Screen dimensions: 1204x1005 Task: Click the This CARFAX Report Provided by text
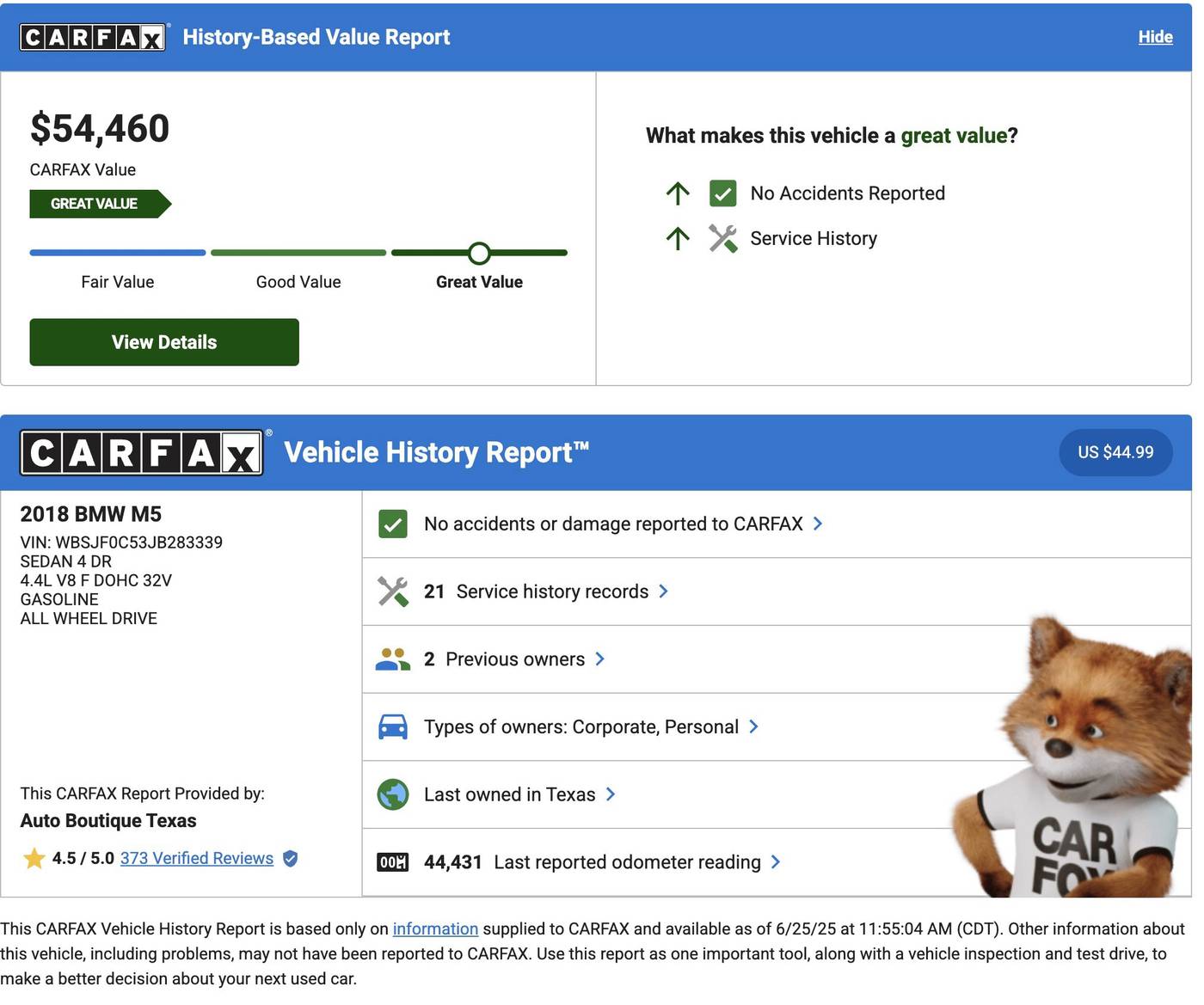[x=143, y=794]
